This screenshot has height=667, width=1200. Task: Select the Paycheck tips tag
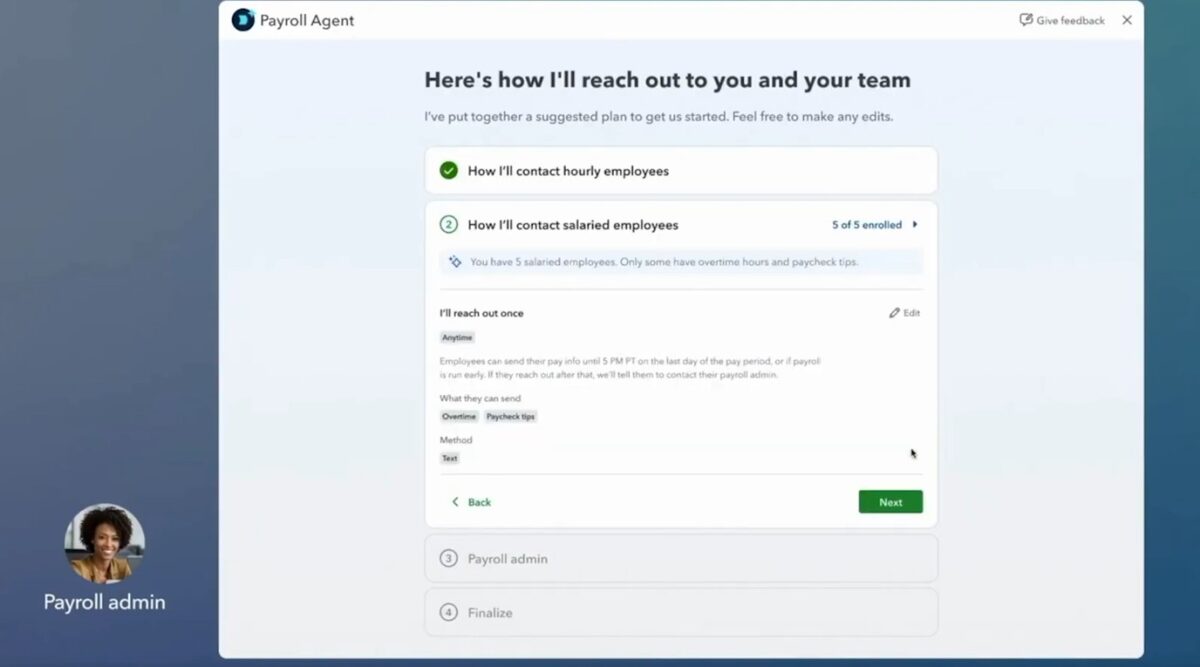pos(511,416)
